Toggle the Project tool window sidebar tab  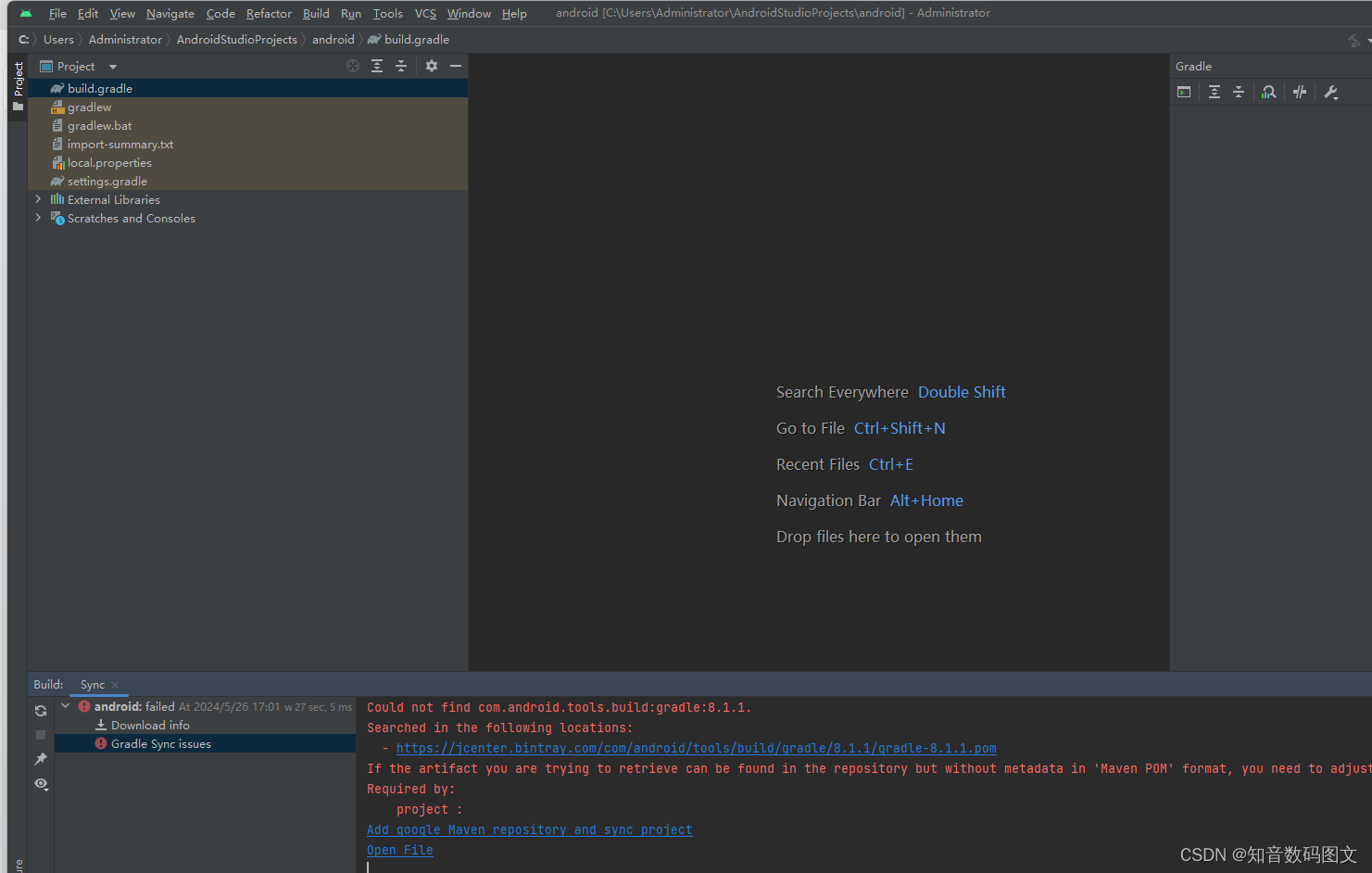[18, 85]
